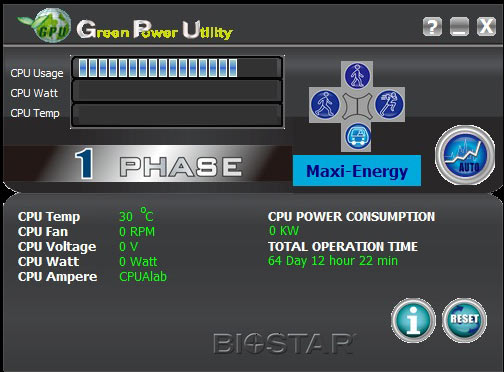
Task: Click the '0 RPM' fan value
Action: pos(137,231)
